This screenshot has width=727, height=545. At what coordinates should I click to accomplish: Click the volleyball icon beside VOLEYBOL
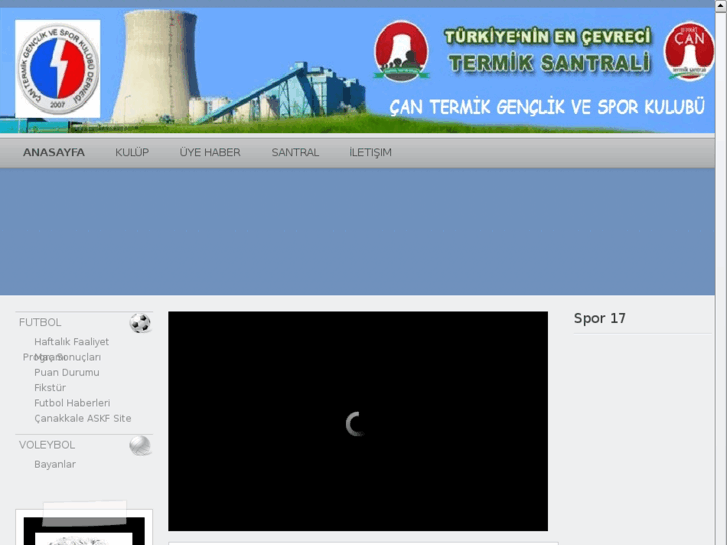point(140,446)
